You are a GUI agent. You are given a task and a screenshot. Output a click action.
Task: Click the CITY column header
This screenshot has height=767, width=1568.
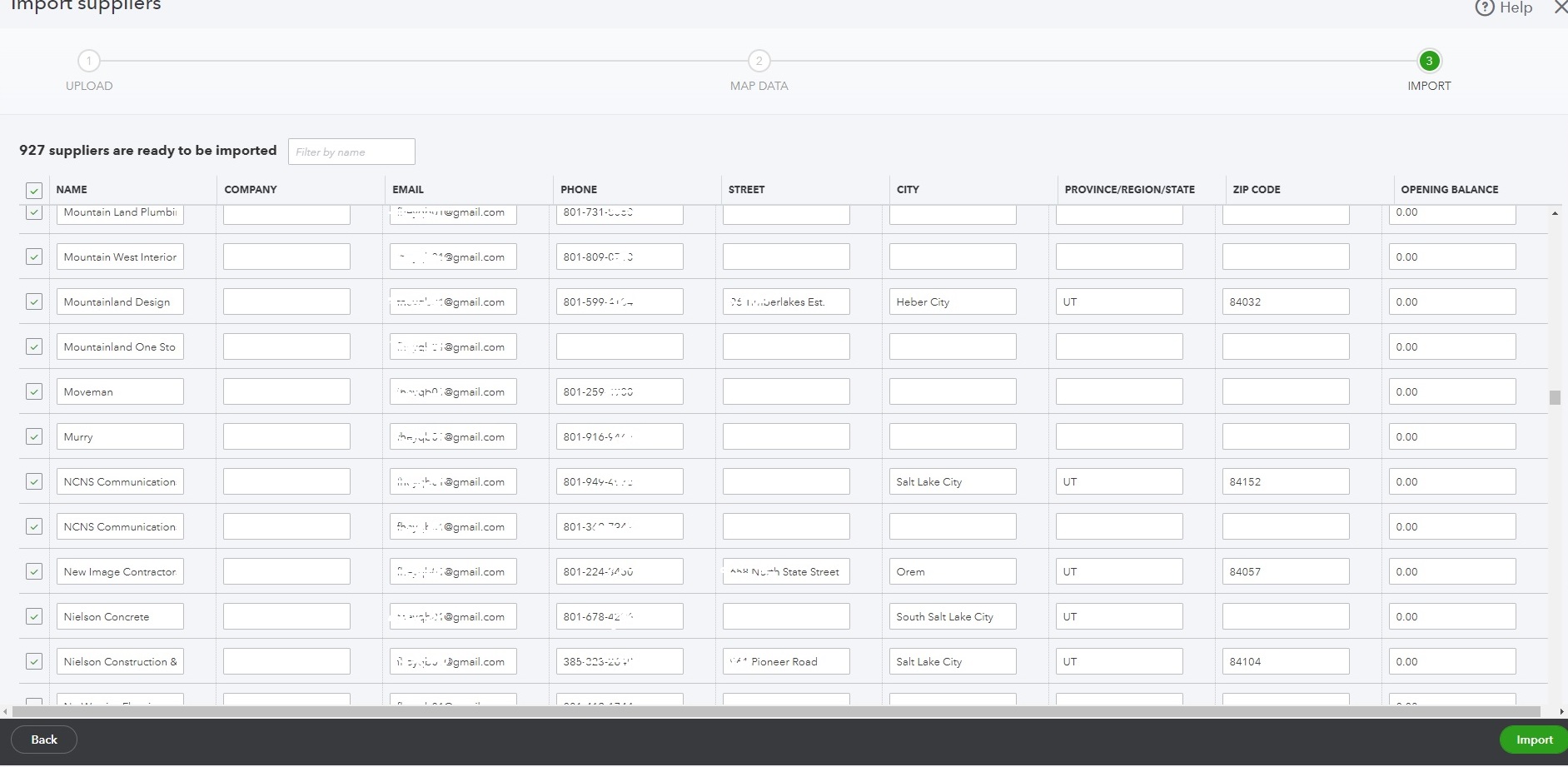[x=908, y=190]
